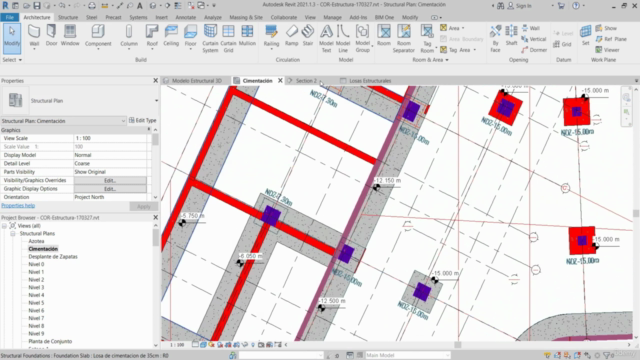This screenshot has width=640, height=360.
Task: Activate the Shaft opening tool
Action: (x=511, y=35)
